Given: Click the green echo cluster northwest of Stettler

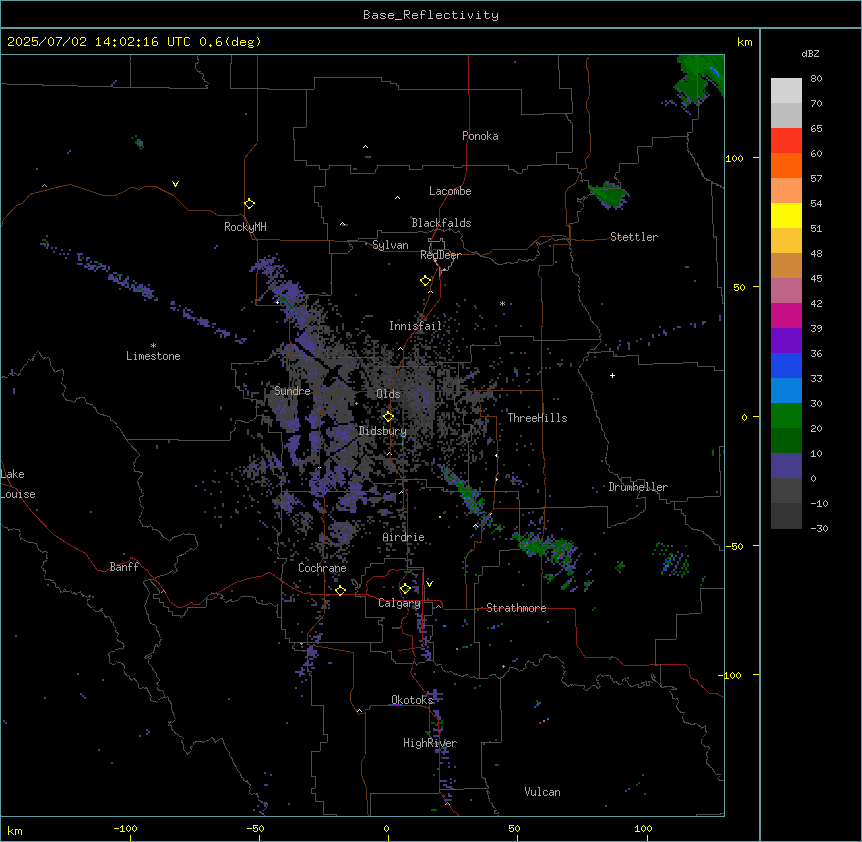Looking at the screenshot, I should [x=609, y=195].
